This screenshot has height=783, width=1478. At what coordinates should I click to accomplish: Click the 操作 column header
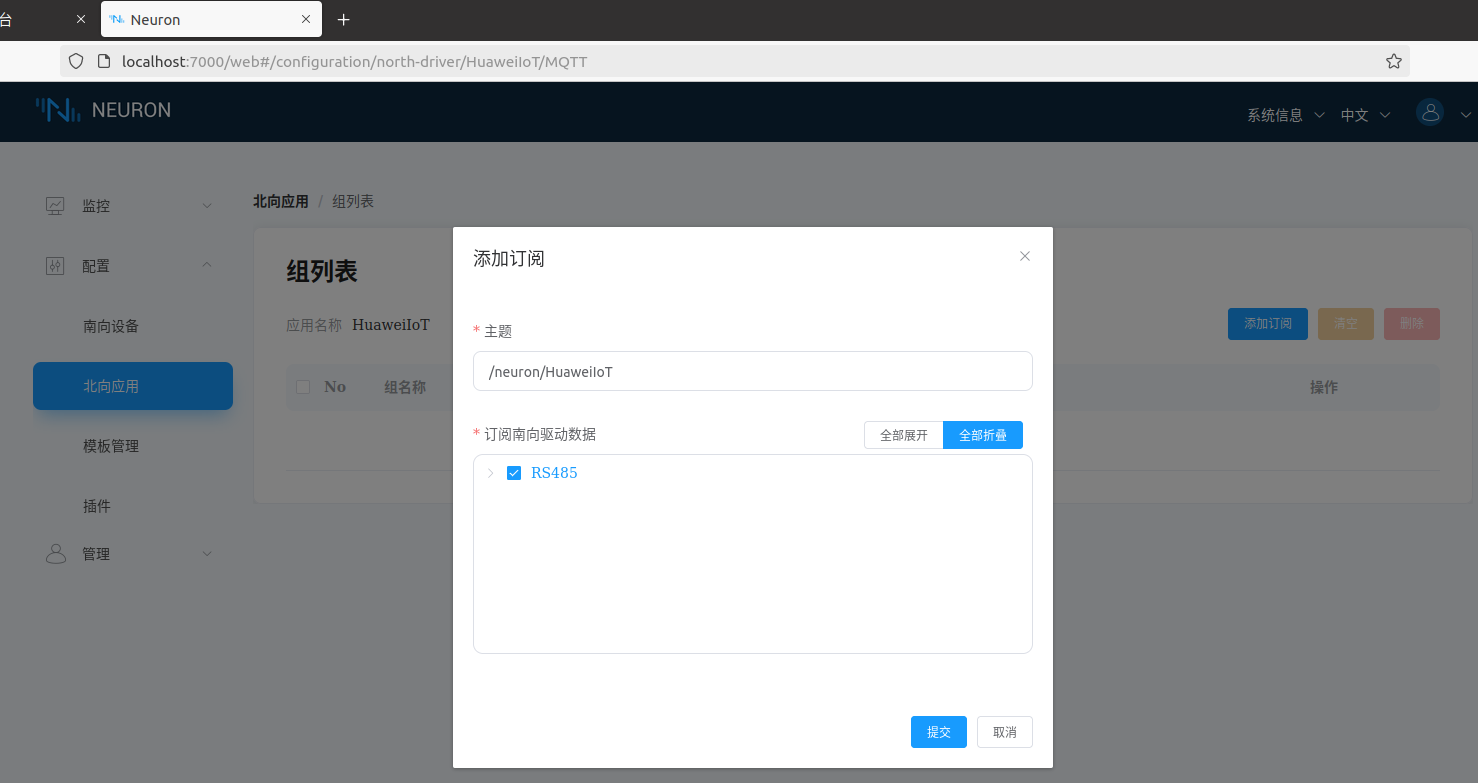point(1324,387)
